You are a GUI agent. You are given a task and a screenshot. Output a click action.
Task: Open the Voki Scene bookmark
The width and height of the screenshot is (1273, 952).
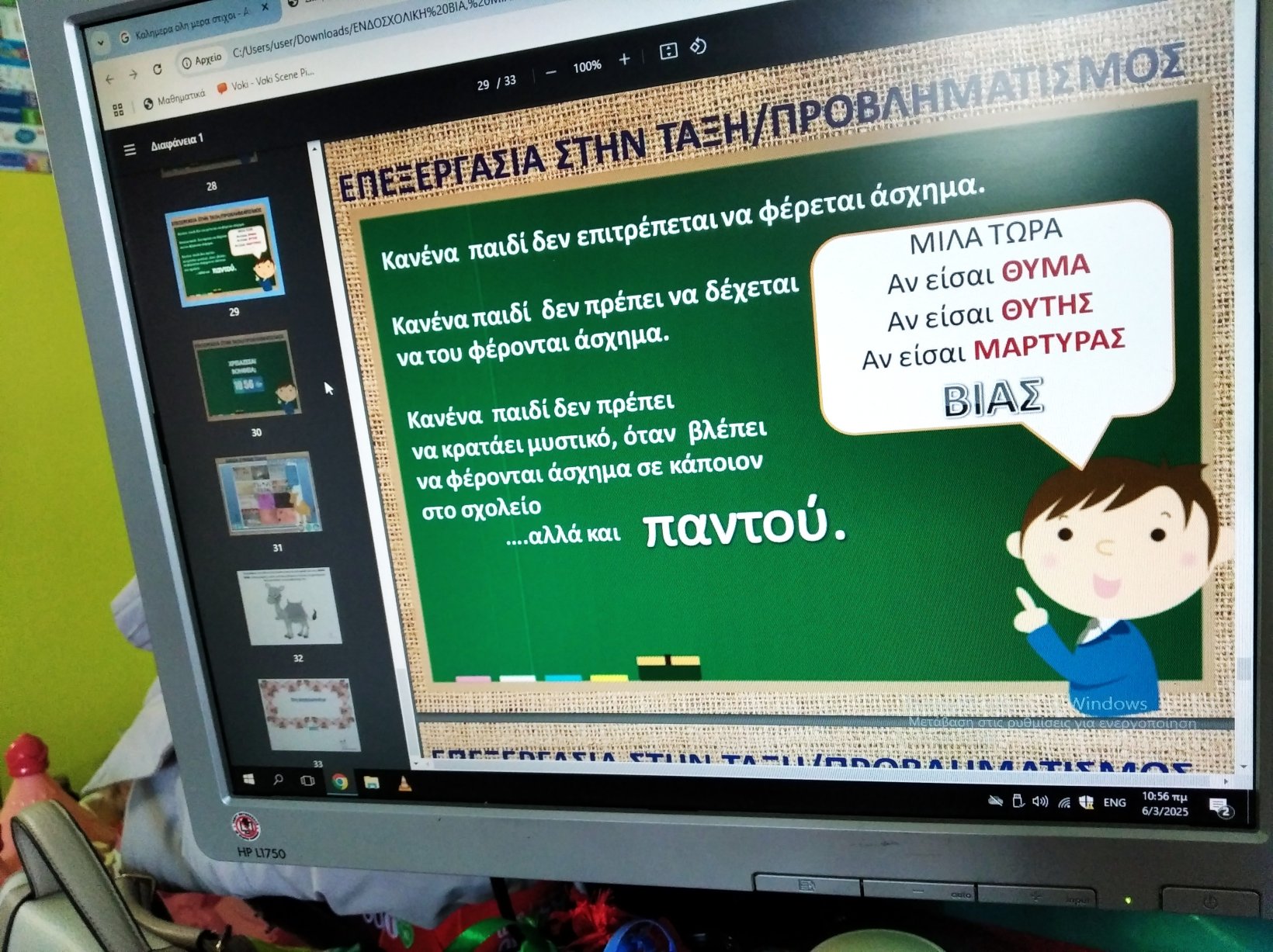point(266,81)
